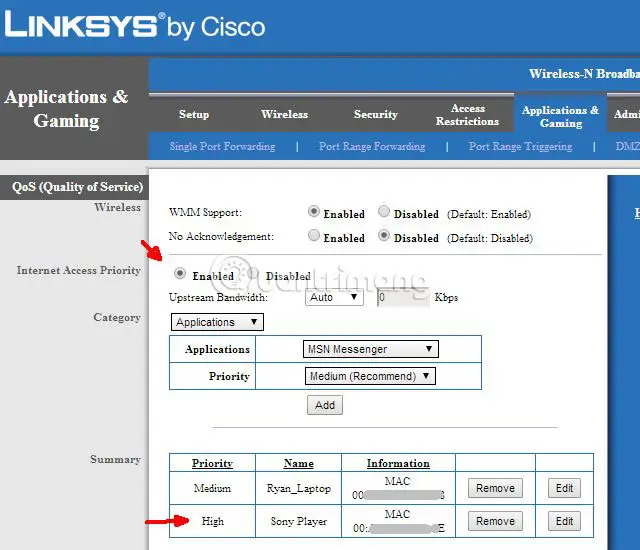Go to Port Range Forwarding
The image size is (640, 550).
point(372,146)
